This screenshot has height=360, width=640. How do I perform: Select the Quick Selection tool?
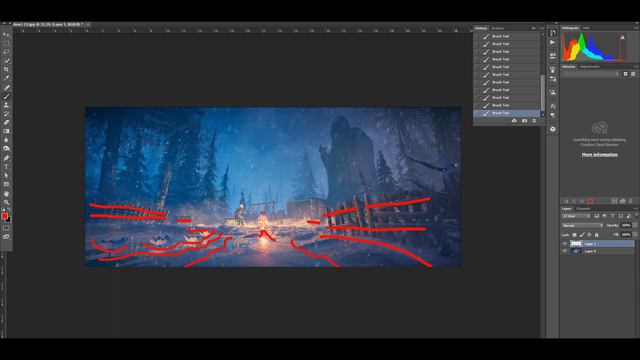(x=6, y=61)
